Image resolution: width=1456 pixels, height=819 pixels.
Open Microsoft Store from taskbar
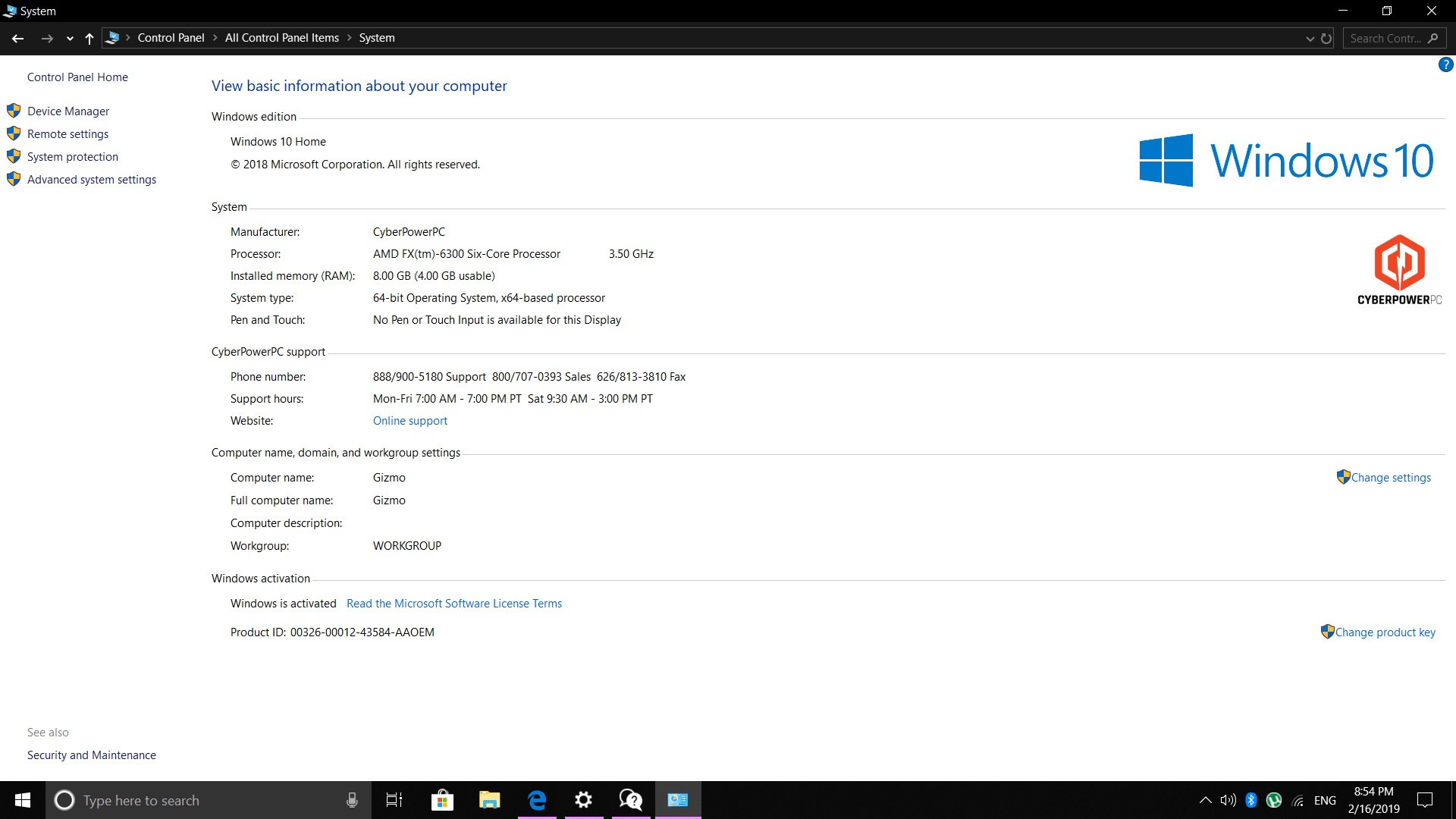pyautogui.click(x=442, y=800)
